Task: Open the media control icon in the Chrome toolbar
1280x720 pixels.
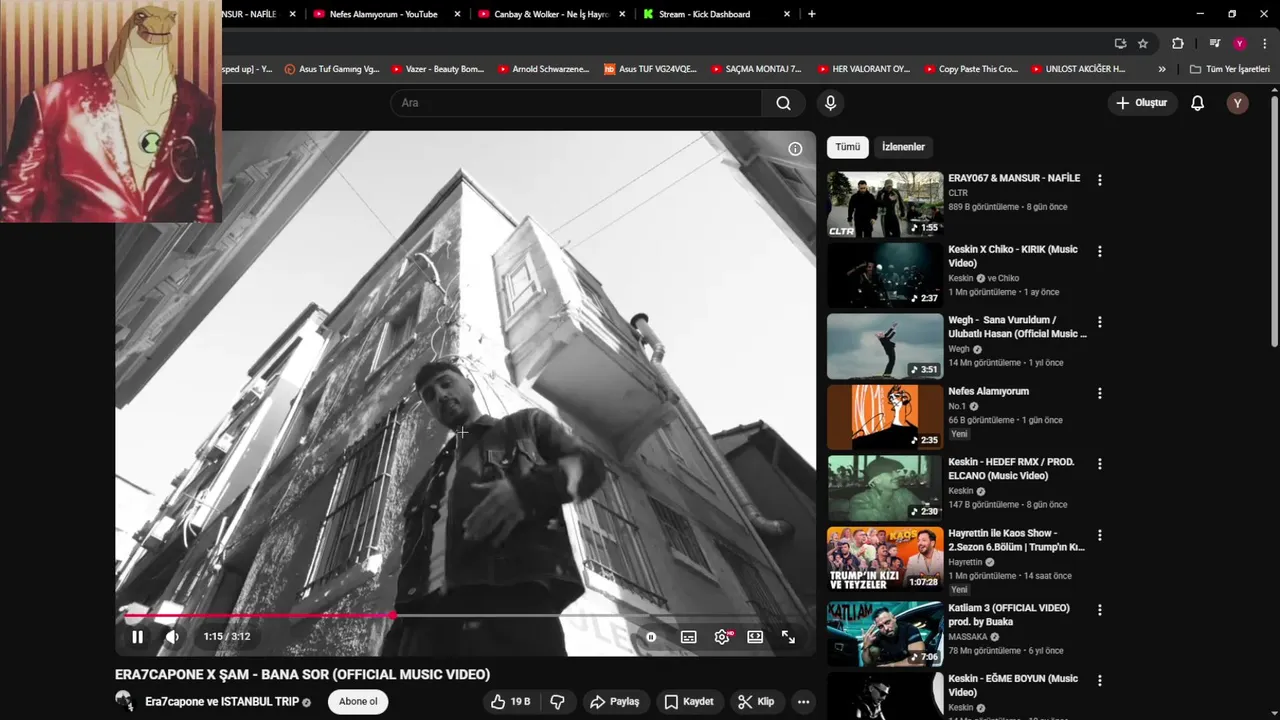Action: 1214,43
